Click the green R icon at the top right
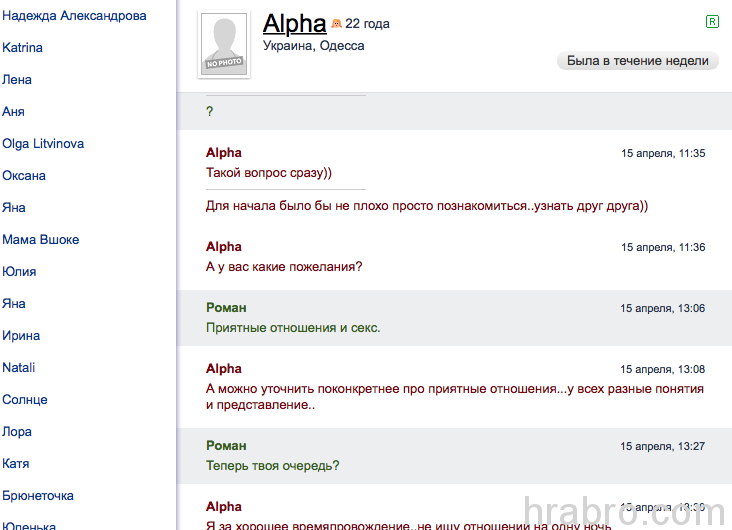The height and width of the screenshot is (530, 732). (712, 21)
